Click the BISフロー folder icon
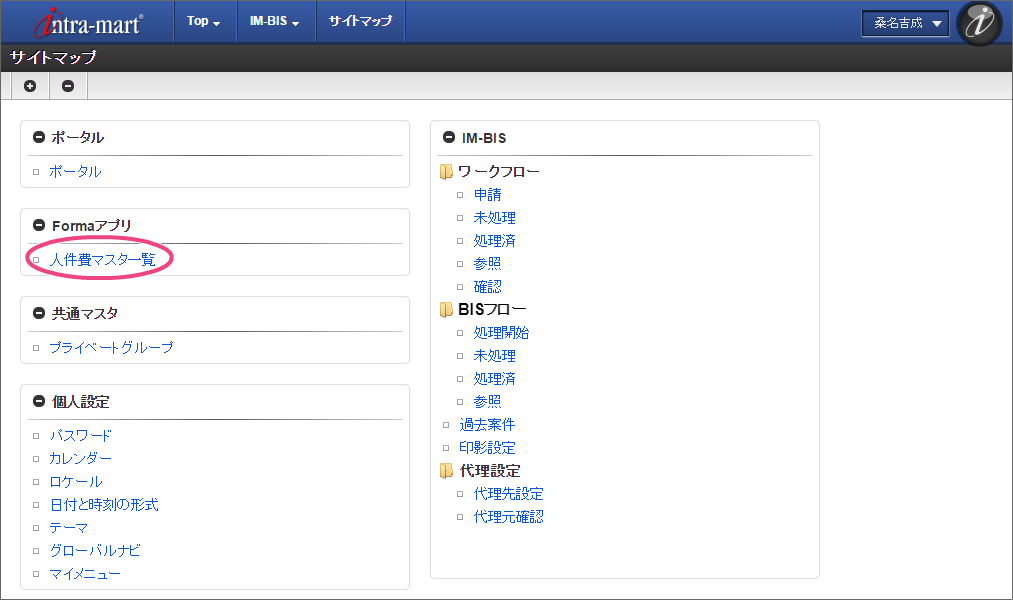Viewport: 1013px width, 600px height. coord(446,310)
